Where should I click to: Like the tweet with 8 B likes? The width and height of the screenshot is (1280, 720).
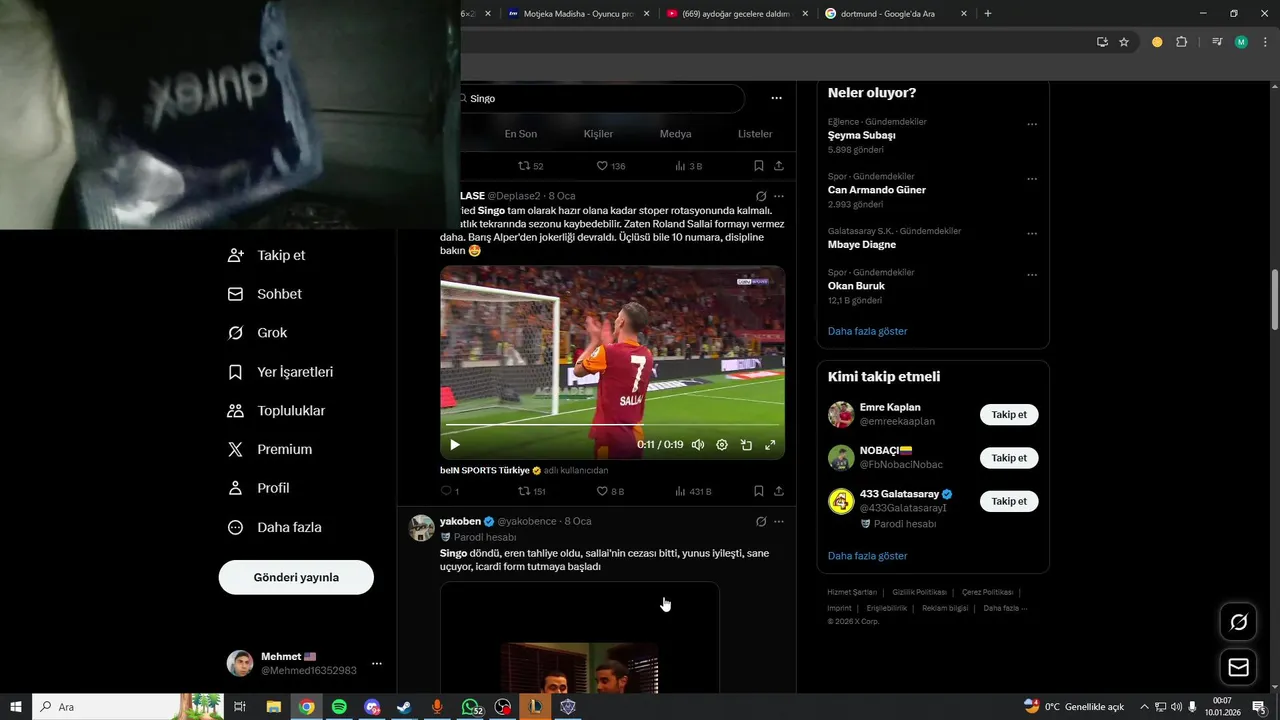(x=610, y=491)
